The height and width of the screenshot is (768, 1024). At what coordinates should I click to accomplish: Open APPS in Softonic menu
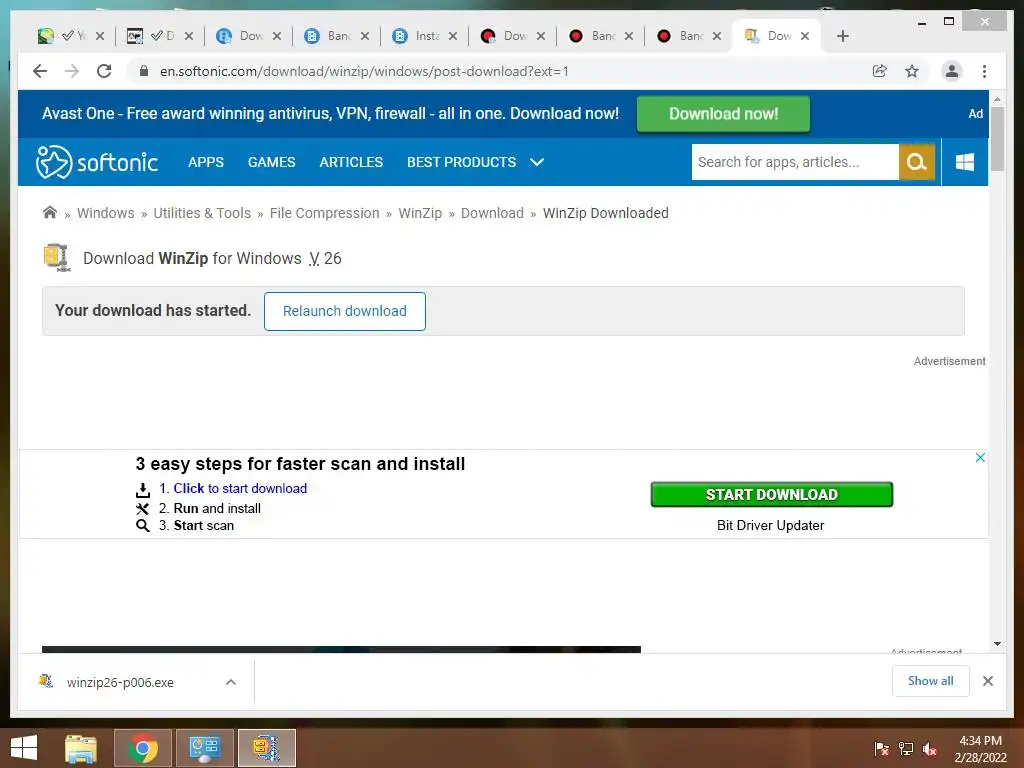[x=206, y=162]
